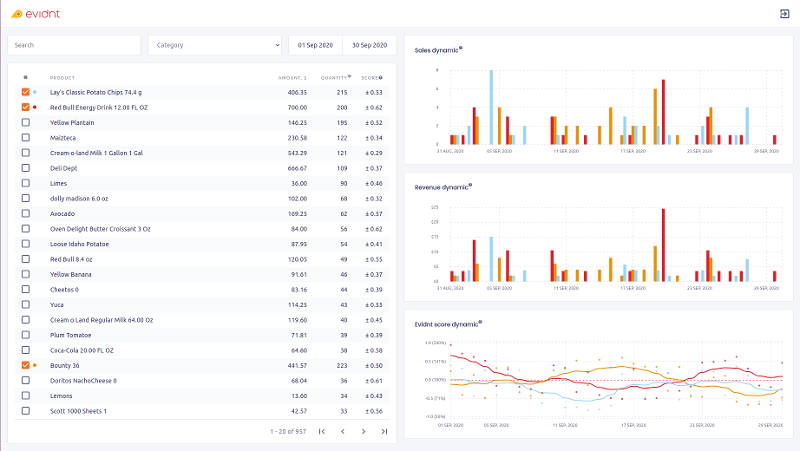Open info tooltip beside Sales dynamic title
800x451 pixels.
461,48
